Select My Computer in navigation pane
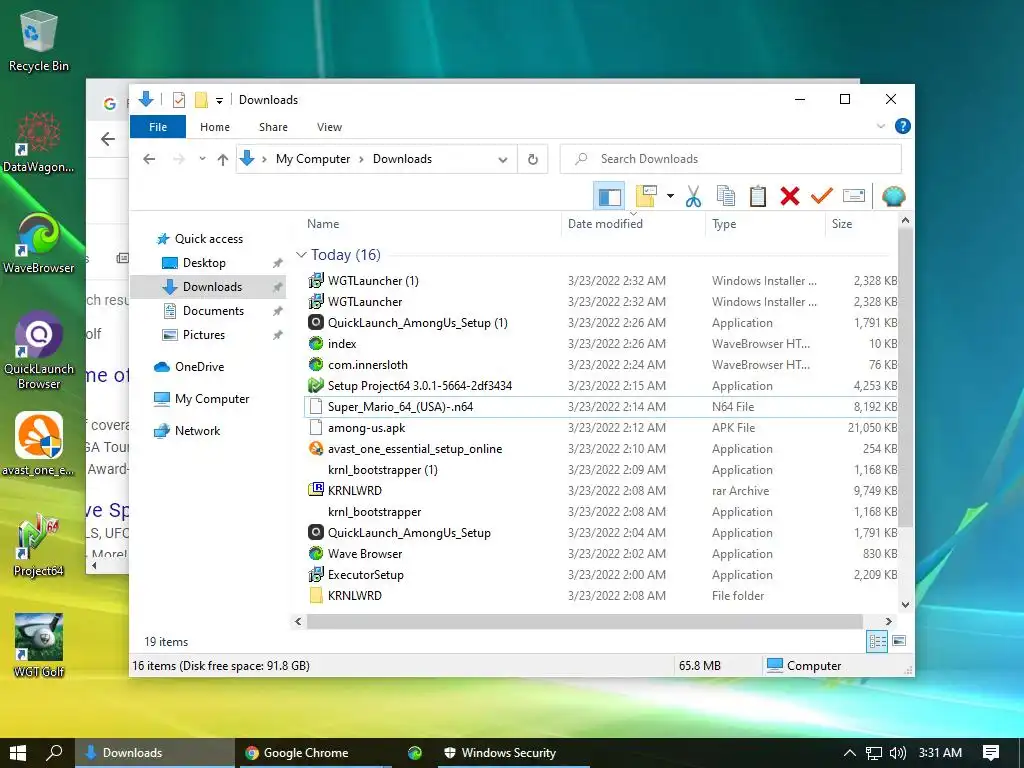 [x=212, y=399]
